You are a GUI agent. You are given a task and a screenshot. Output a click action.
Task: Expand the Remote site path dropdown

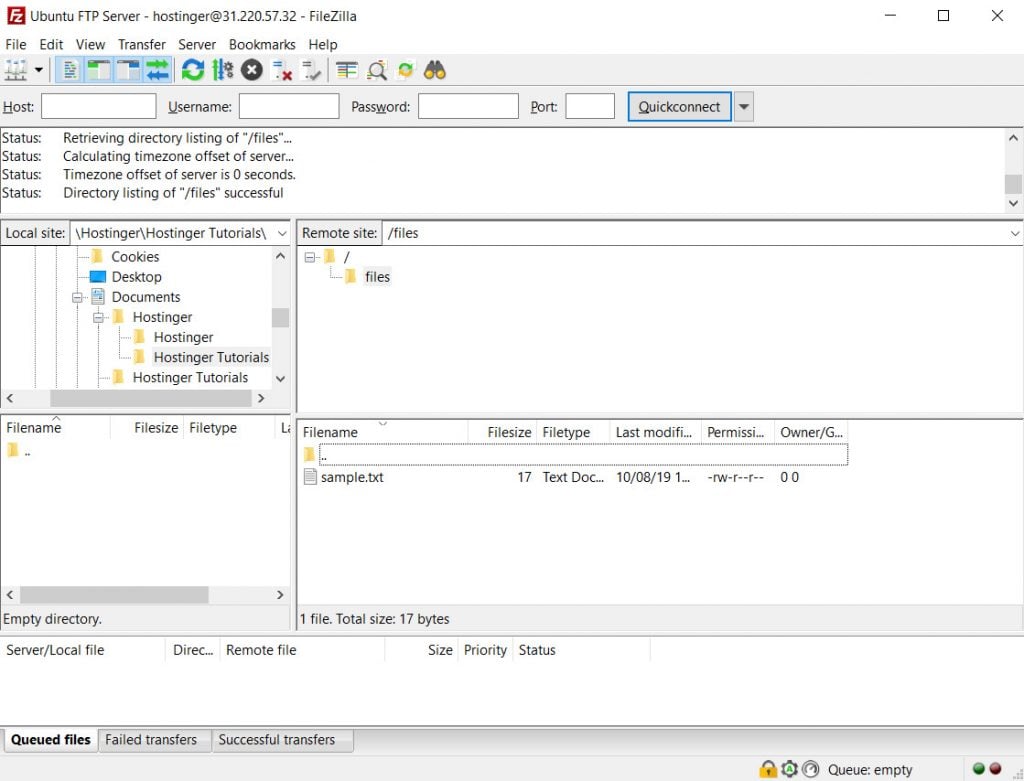pyautogui.click(x=1015, y=233)
